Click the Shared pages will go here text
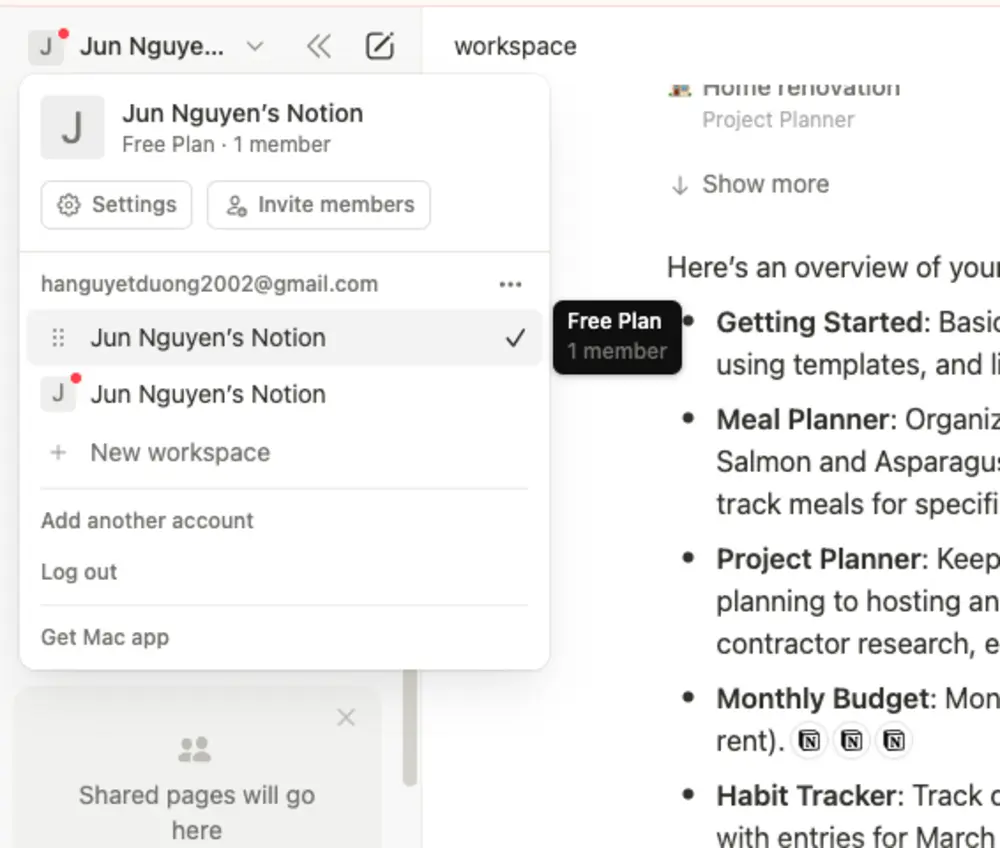This screenshot has width=1000, height=848. point(197,813)
